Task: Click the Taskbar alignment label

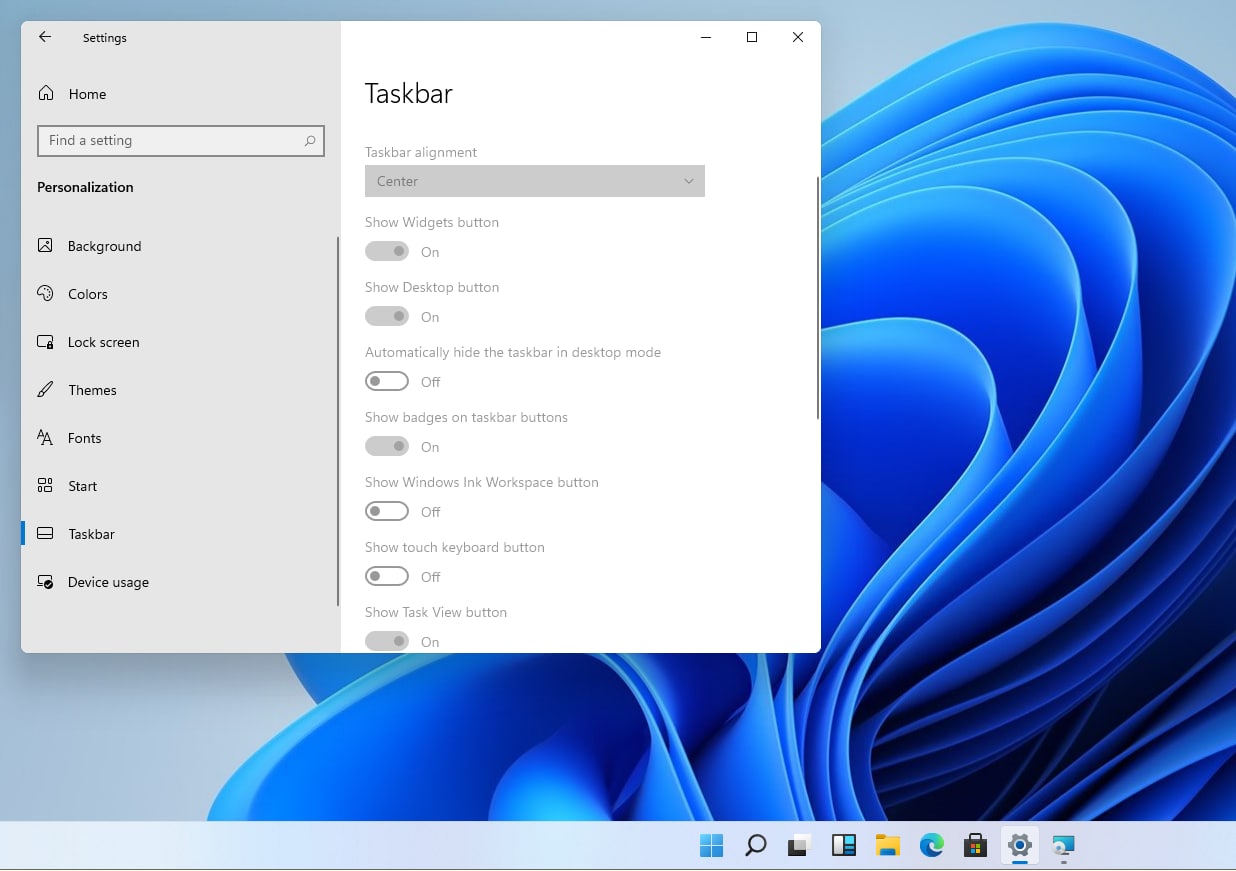Action: click(x=421, y=152)
